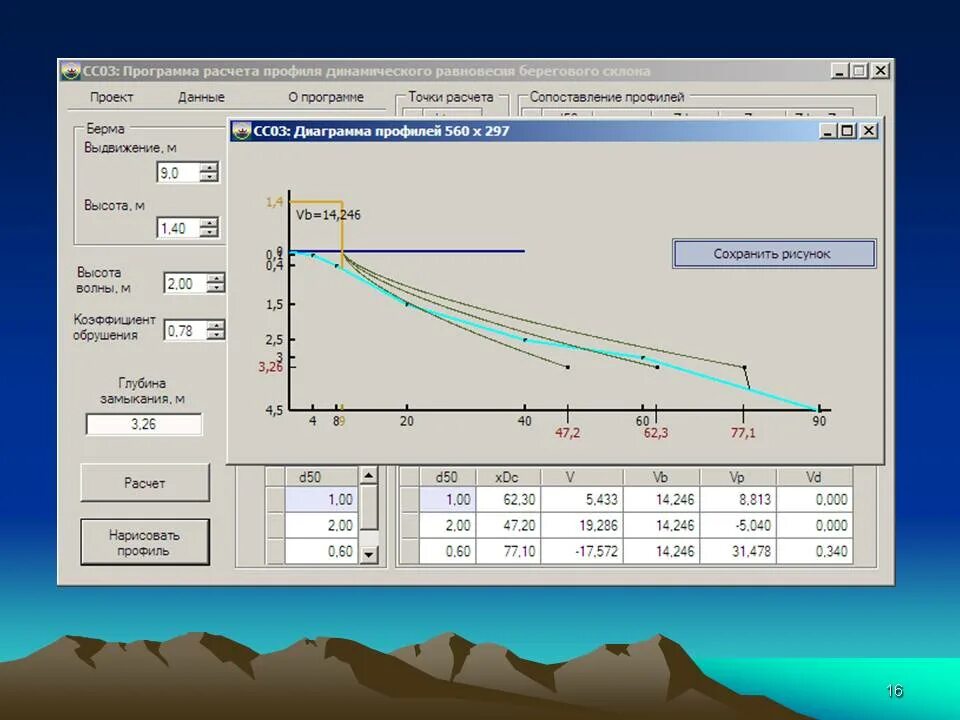Select d50 value 1,00 in left list

click(x=321, y=500)
